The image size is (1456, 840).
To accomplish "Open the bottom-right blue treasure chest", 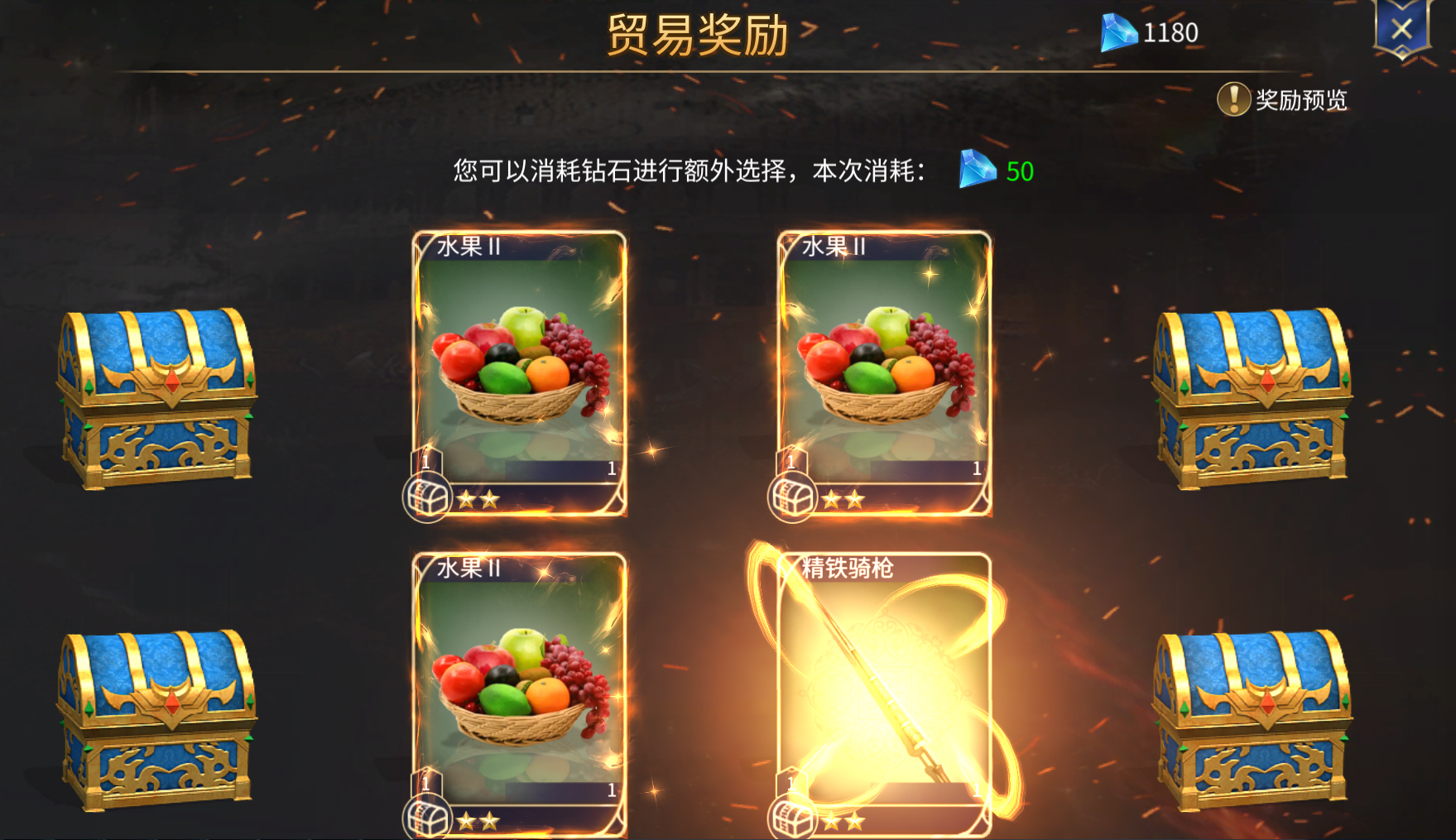I will point(1252,720).
